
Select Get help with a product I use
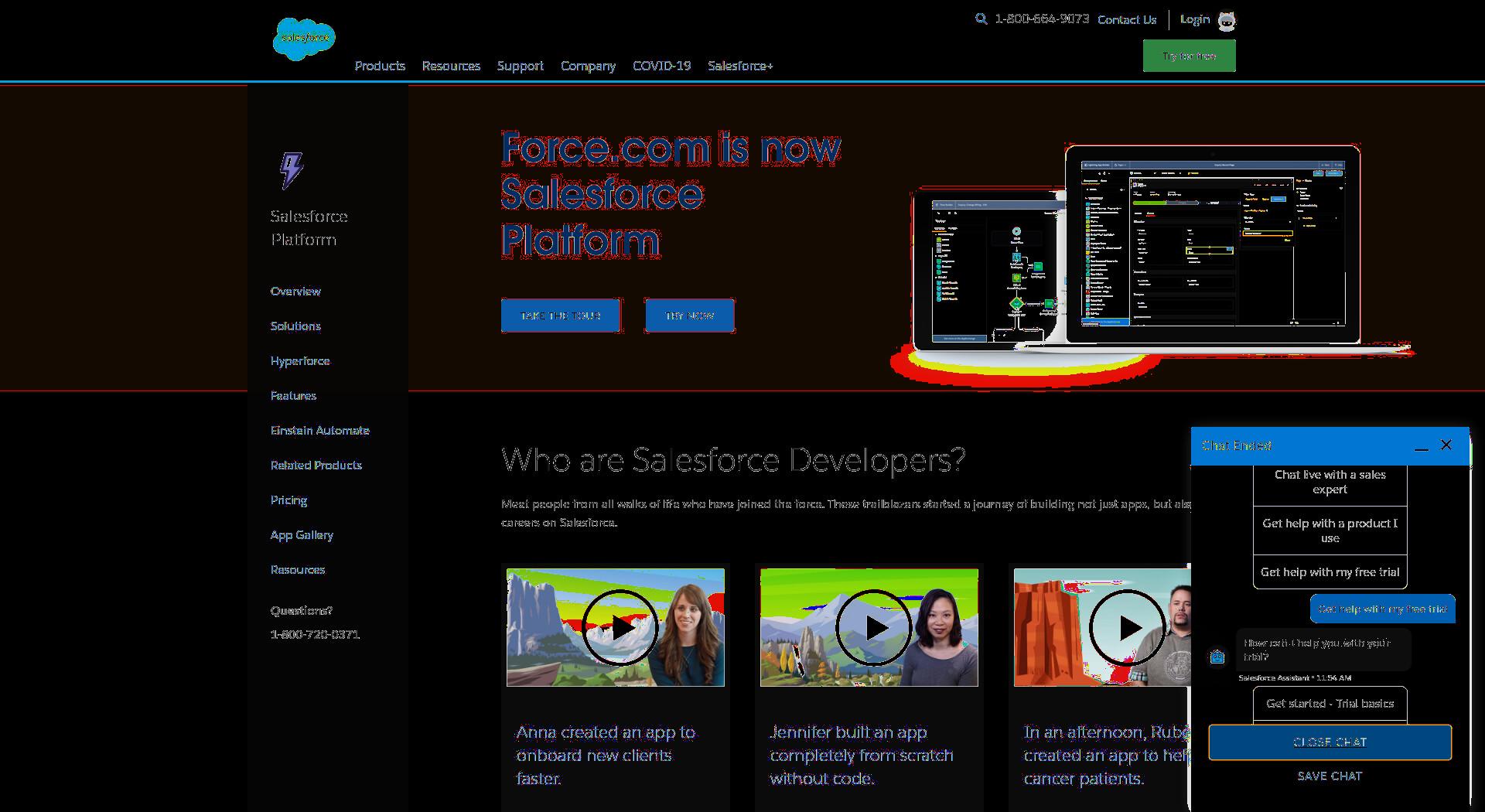click(1330, 531)
